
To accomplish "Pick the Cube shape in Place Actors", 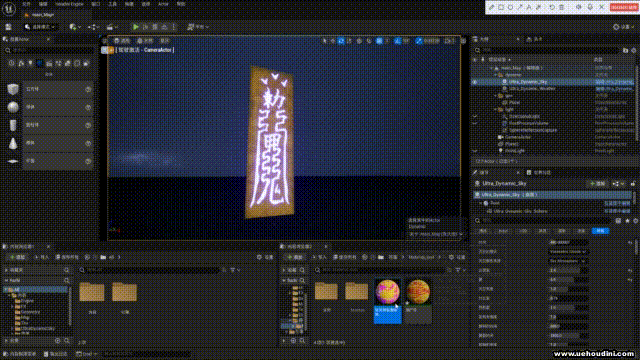I will tap(50, 89).
